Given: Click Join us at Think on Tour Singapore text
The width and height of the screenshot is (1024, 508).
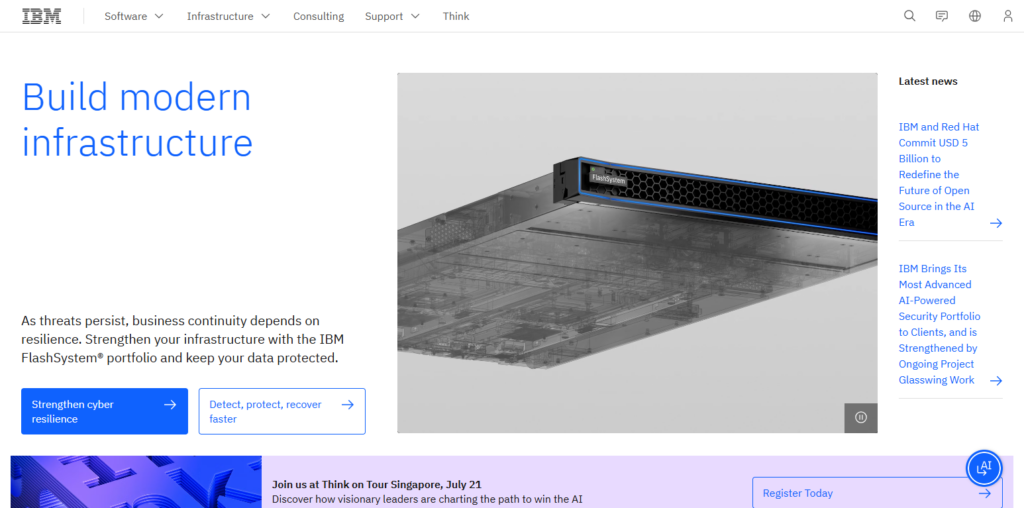Looking at the screenshot, I should click(x=377, y=484).
